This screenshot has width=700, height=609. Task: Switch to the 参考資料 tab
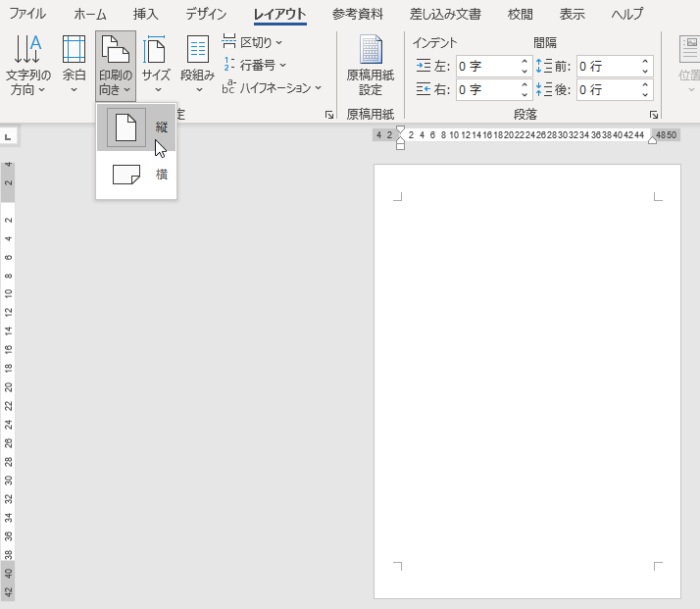[358, 14]
